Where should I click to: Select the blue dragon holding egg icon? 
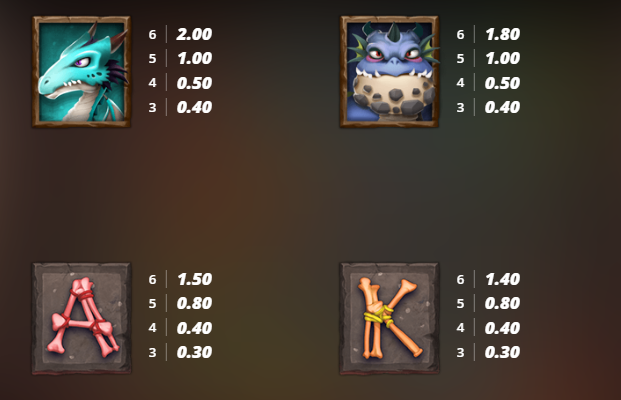click(389, 72)
